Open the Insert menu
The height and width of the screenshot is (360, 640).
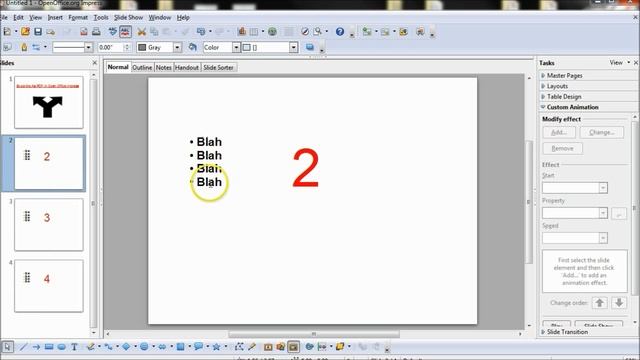tap(55, 18)
